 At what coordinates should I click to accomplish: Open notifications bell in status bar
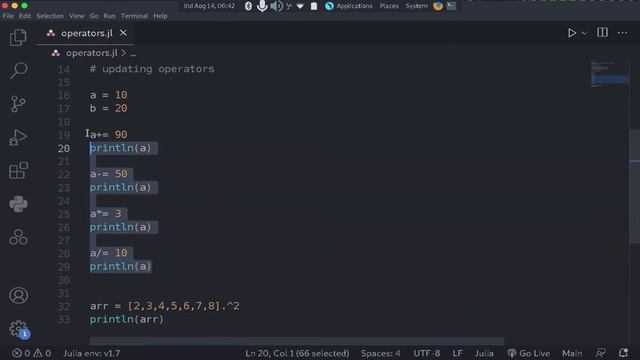[623, 353]
